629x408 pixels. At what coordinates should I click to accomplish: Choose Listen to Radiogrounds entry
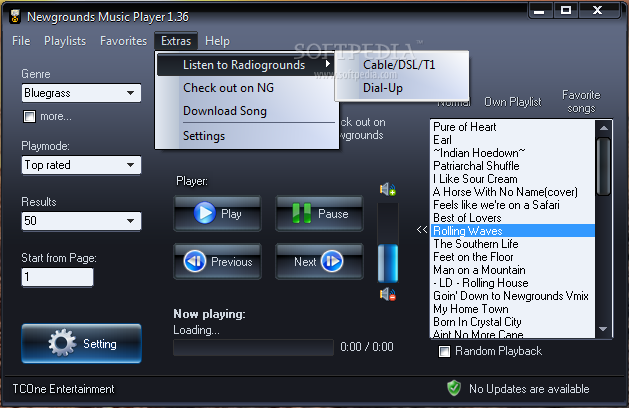click(246, 65)
